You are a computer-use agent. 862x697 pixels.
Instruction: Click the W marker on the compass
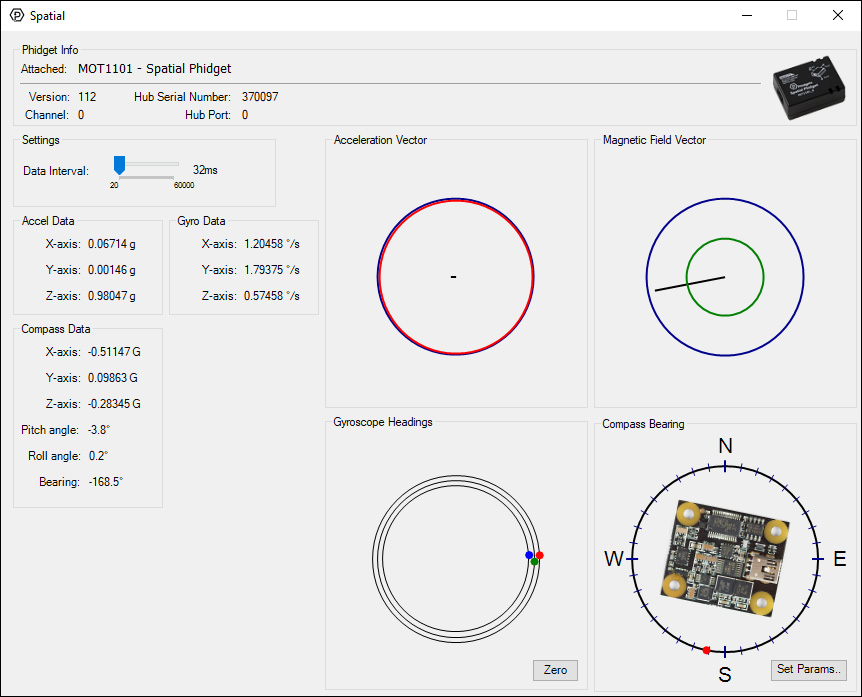(614, 559)
